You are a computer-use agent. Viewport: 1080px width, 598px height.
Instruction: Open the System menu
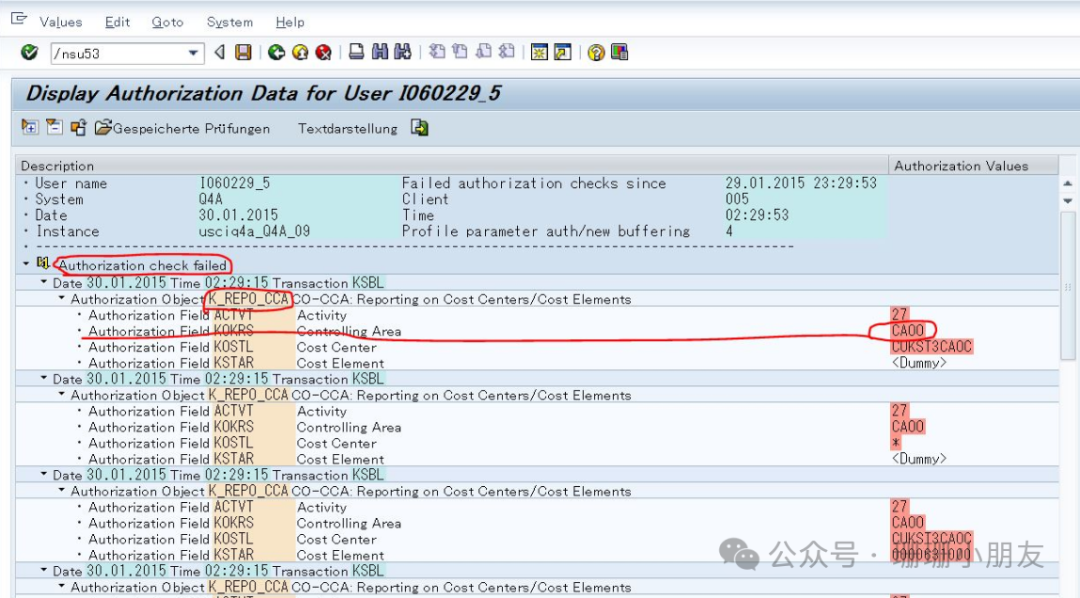[229, 22]
